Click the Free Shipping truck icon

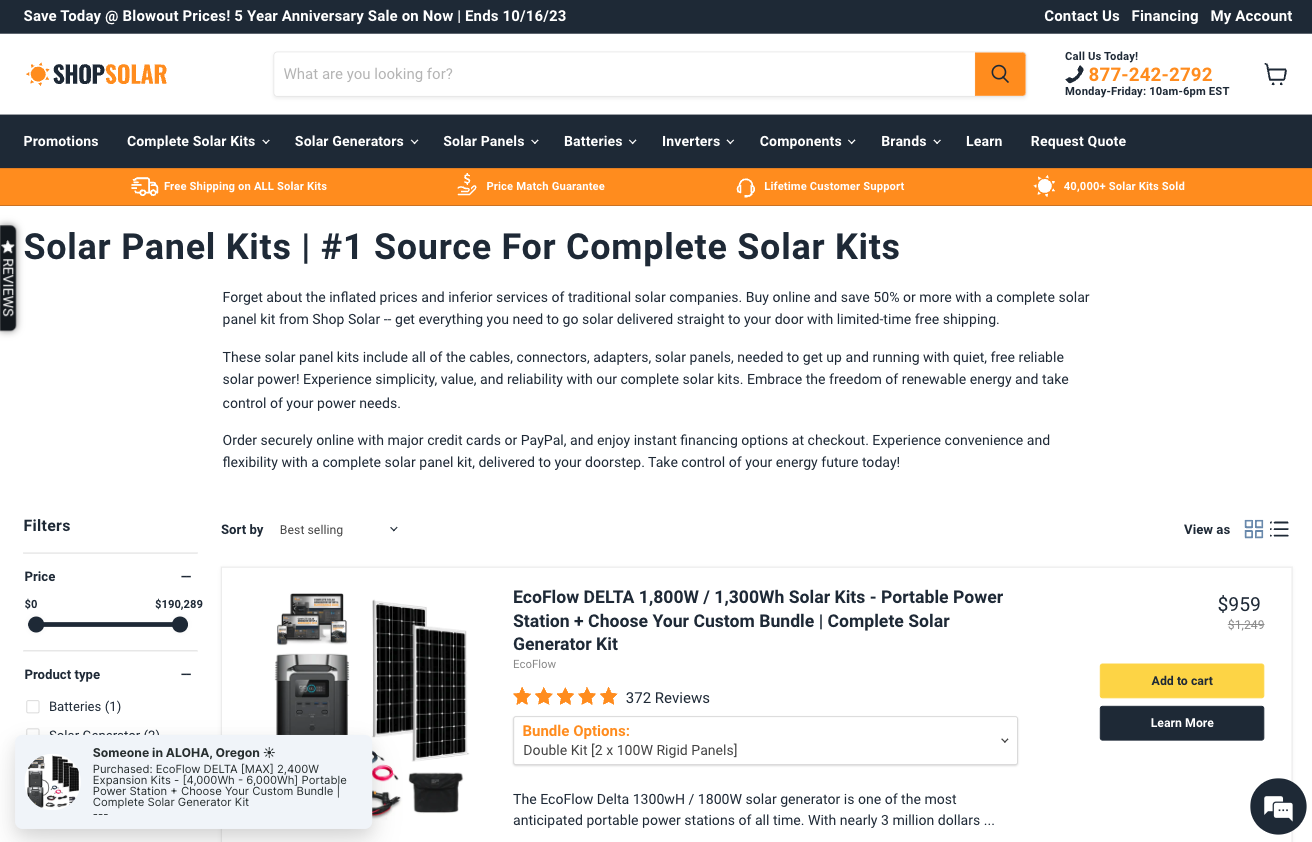[x=145, y=187]
